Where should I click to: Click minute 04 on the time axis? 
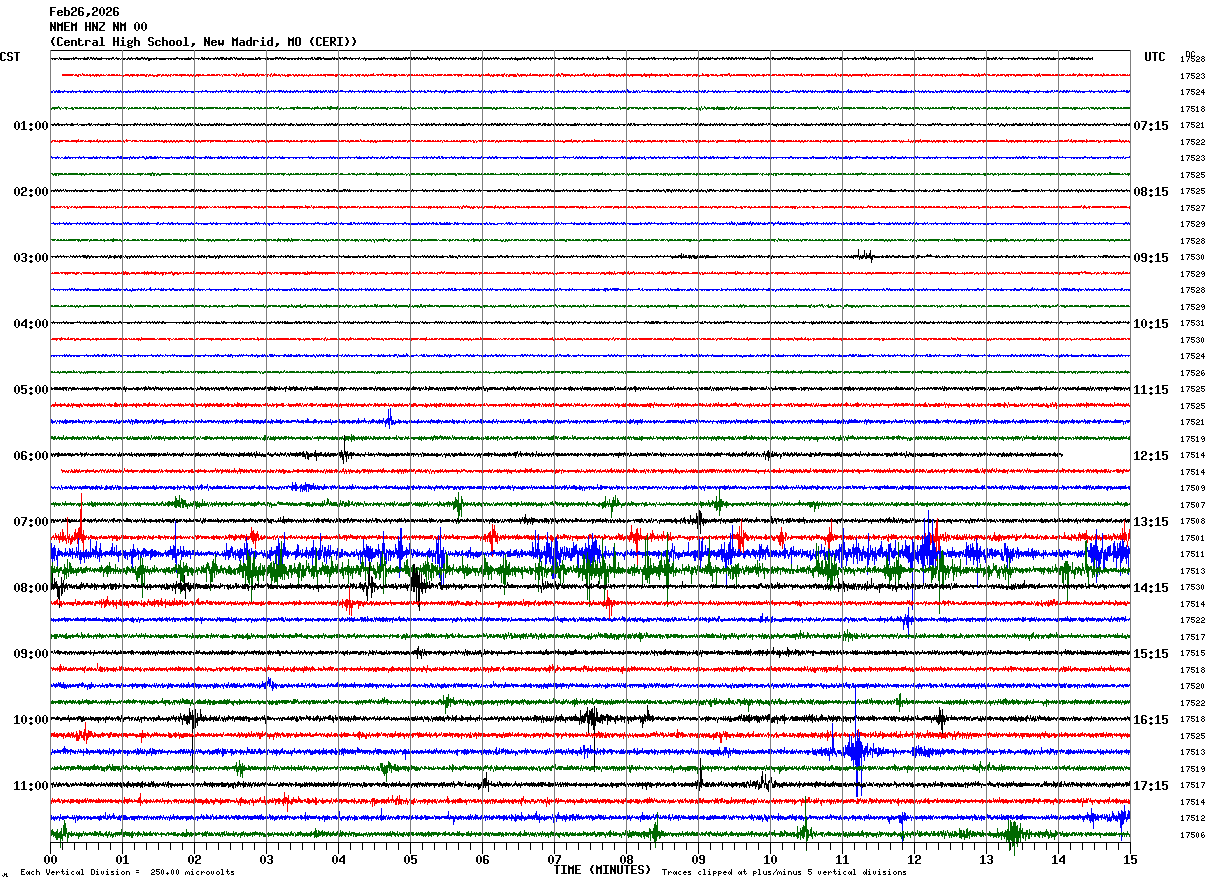click(338, 859)
